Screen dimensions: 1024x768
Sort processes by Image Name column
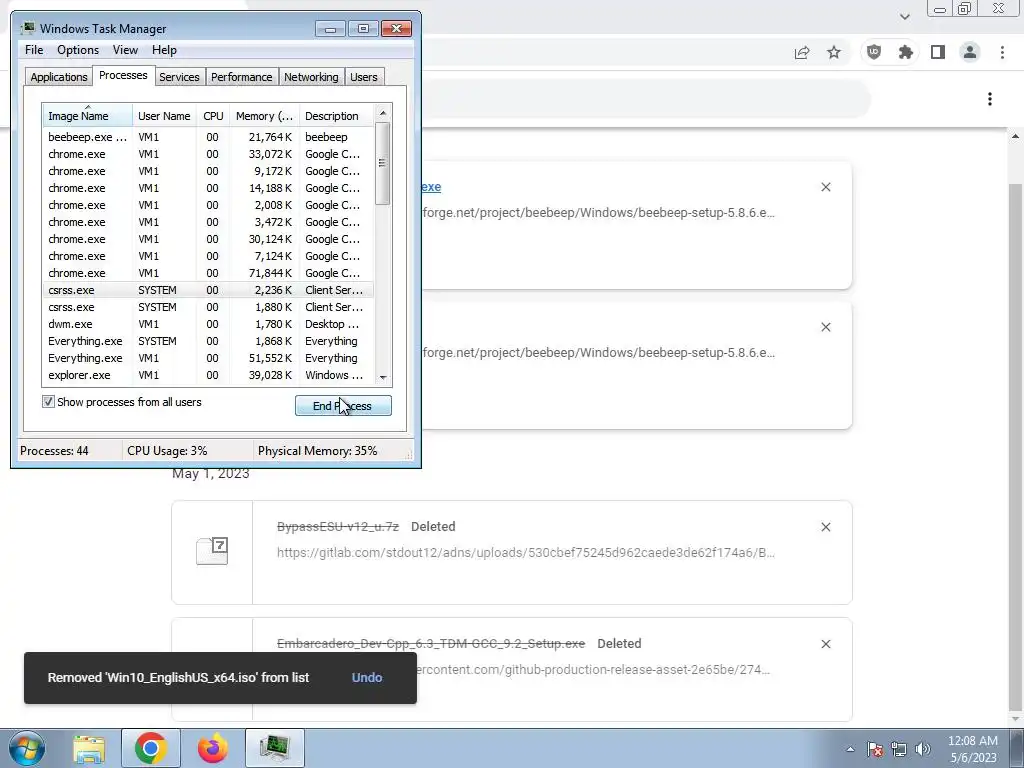[x=87, y=116]
